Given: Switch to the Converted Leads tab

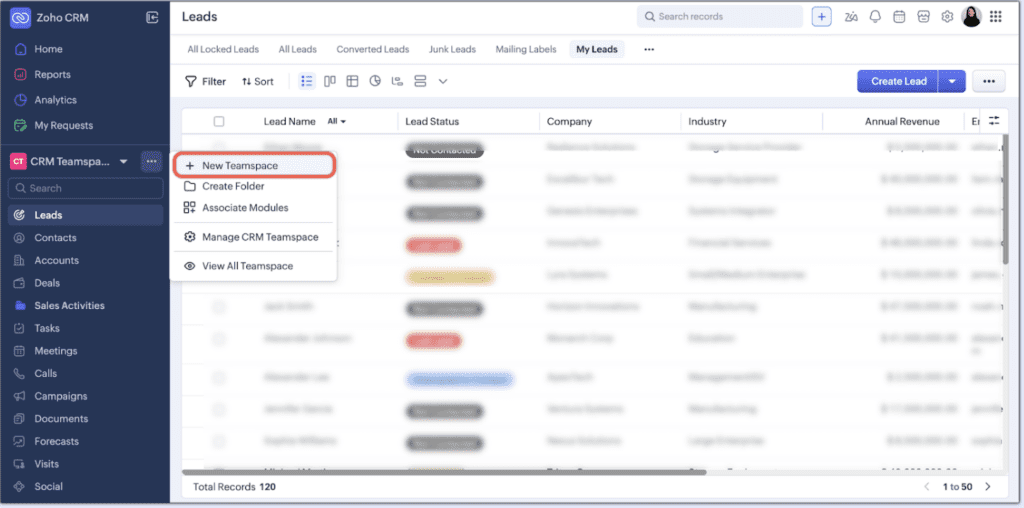Looking at the screenshot, I should tap(372, 49).
